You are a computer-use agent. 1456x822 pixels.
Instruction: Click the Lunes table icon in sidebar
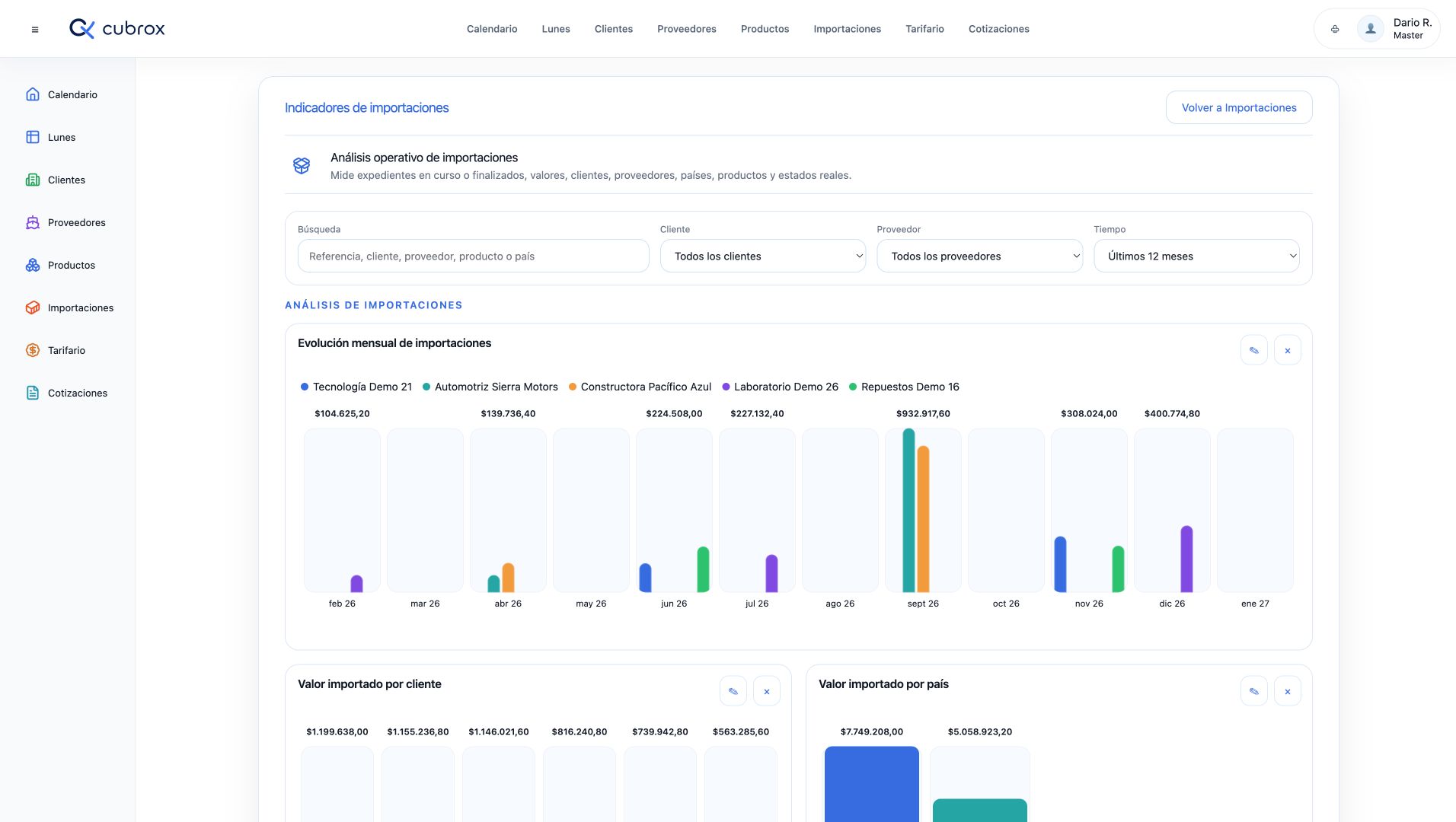[x=33, y=137]
